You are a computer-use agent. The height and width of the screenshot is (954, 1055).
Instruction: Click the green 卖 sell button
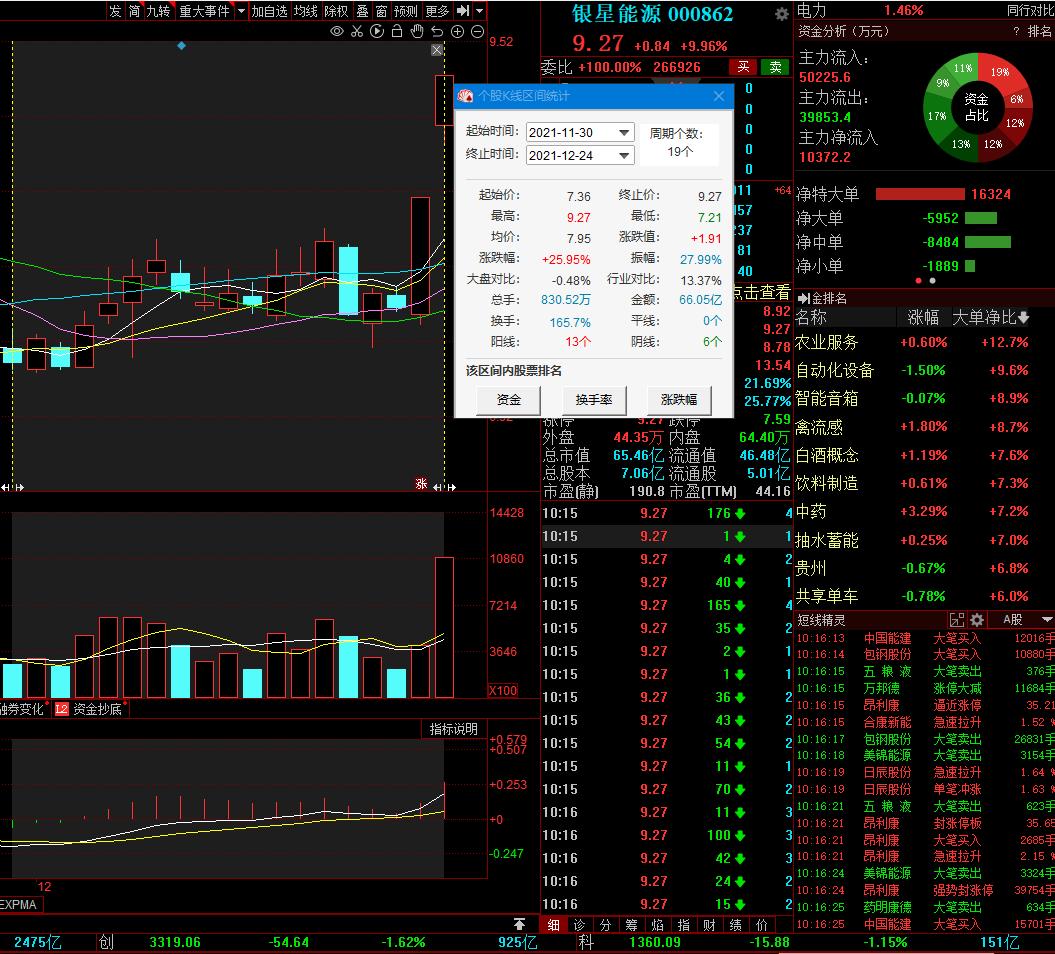click(x=775, y=66)
